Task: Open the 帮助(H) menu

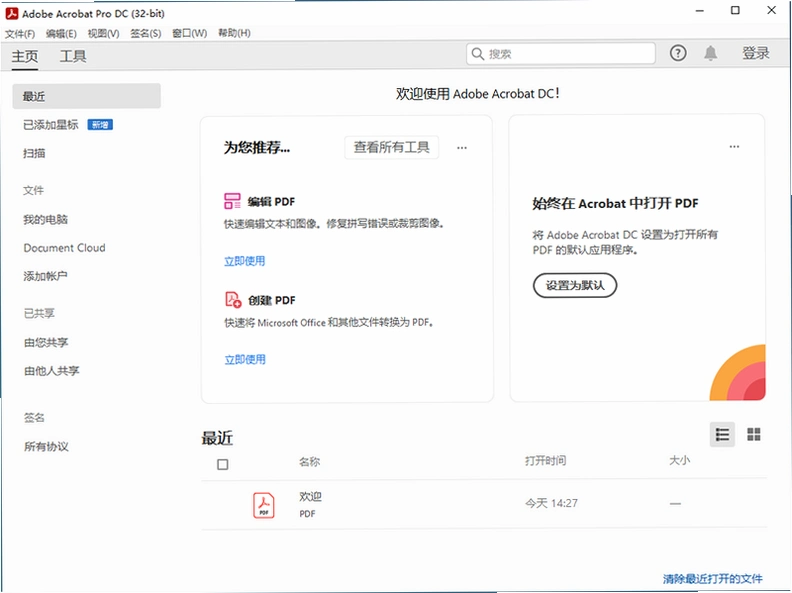Action: (234, 33)
